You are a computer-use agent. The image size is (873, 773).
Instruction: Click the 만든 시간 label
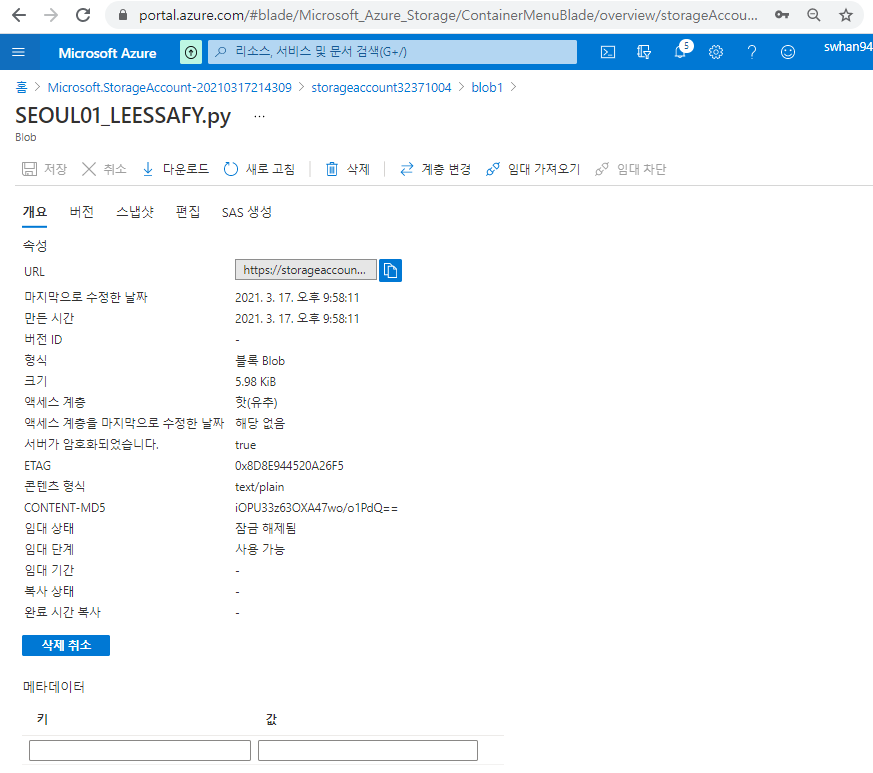[49, 319]
